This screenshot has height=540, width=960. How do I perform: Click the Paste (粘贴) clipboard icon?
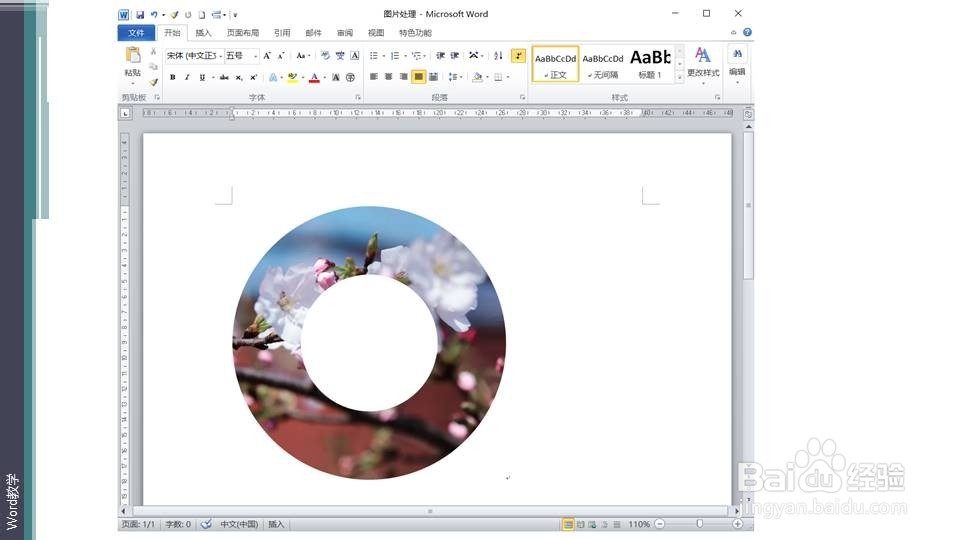[x=133, y=55]
